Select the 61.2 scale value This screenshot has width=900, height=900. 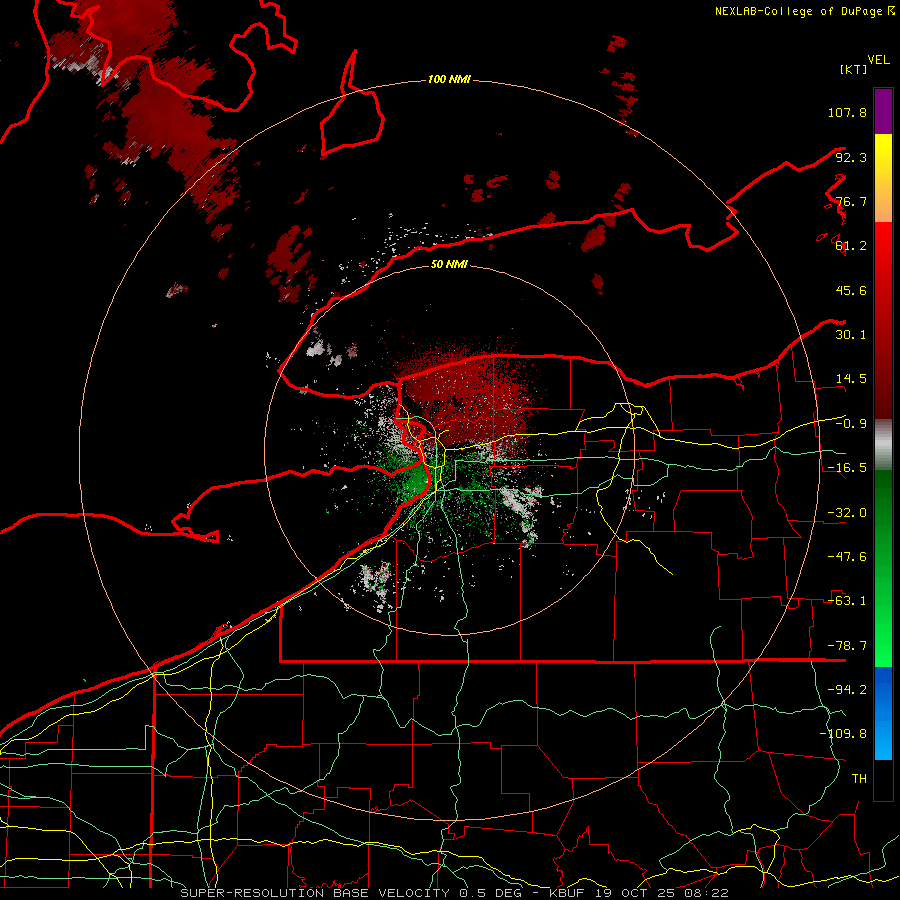click(x=851, y=246)
